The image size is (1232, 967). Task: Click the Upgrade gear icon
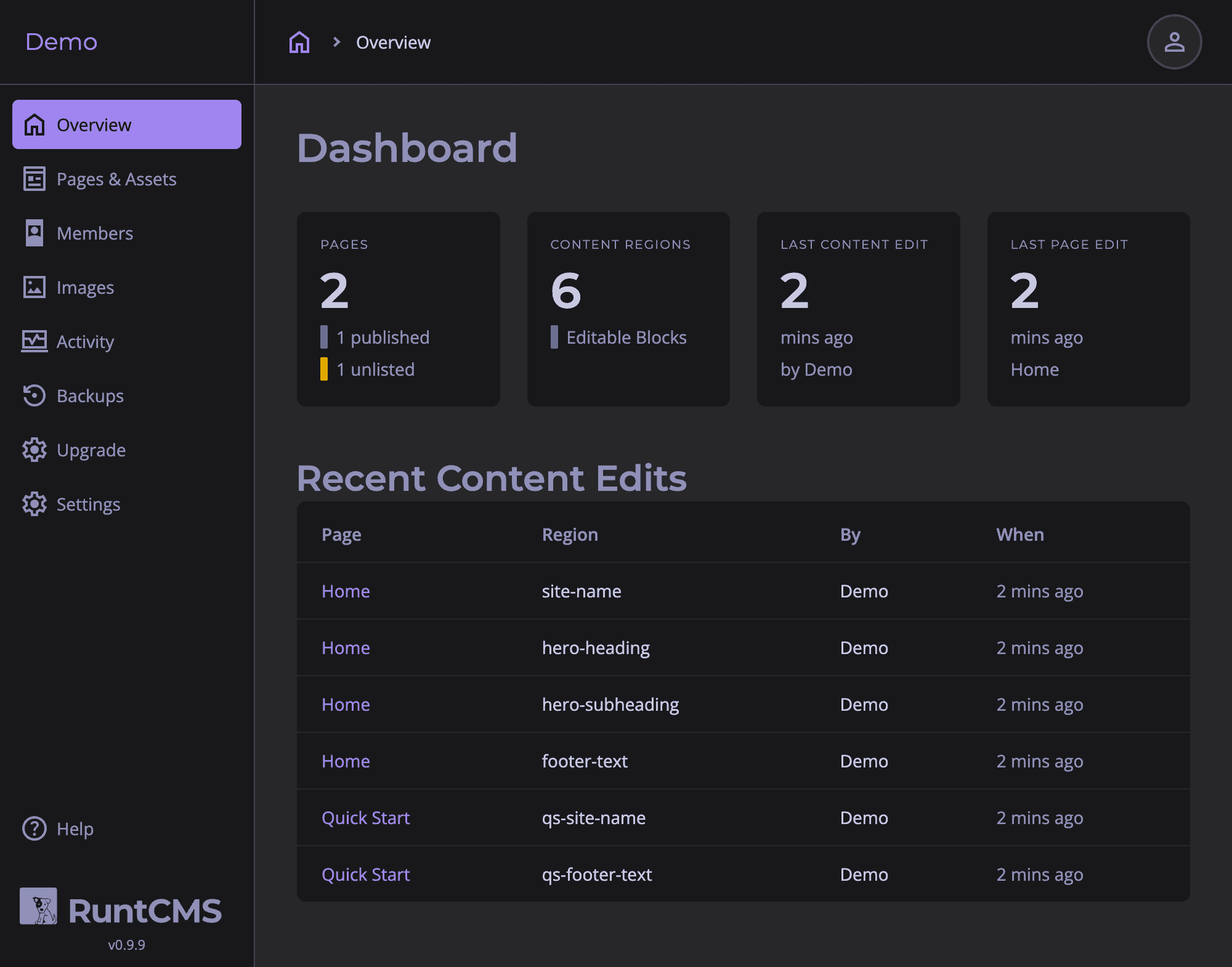[x=34, y=450]
